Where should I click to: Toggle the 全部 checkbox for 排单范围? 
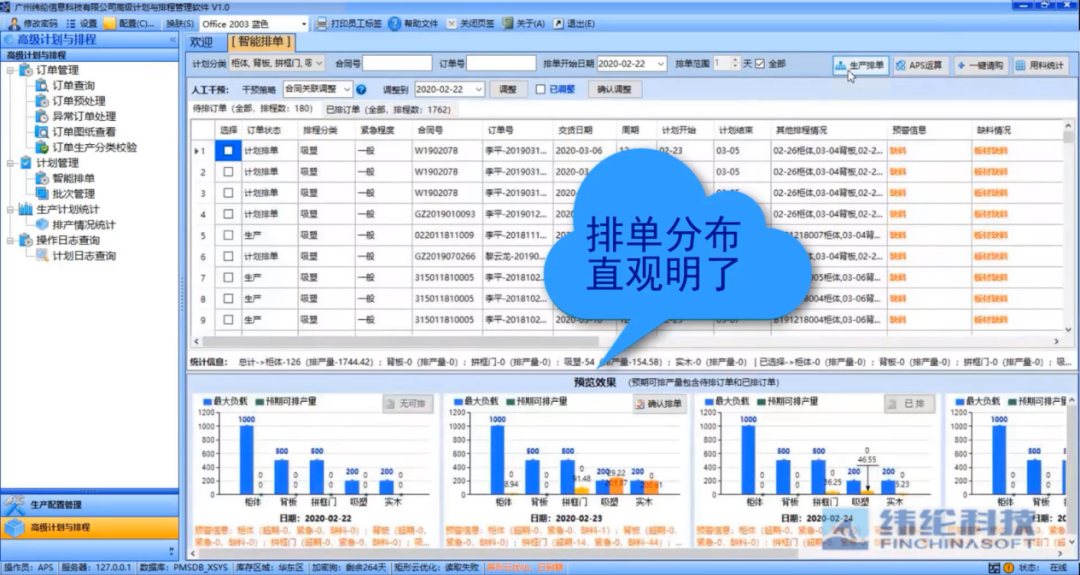760,64
